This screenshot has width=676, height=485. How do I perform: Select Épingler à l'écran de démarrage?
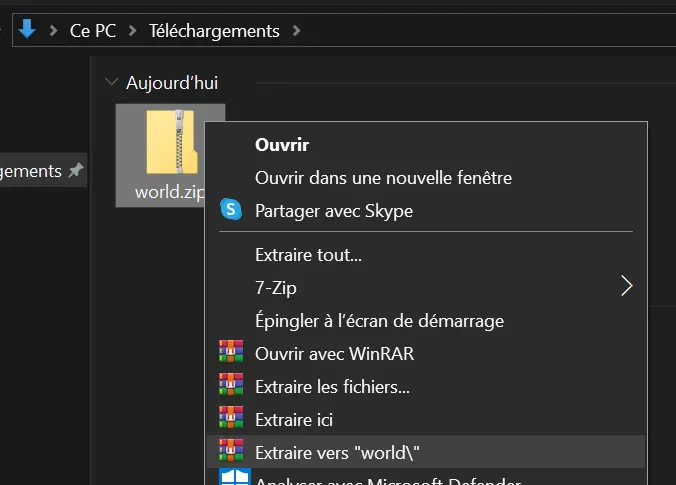click(x=379, y=321)
